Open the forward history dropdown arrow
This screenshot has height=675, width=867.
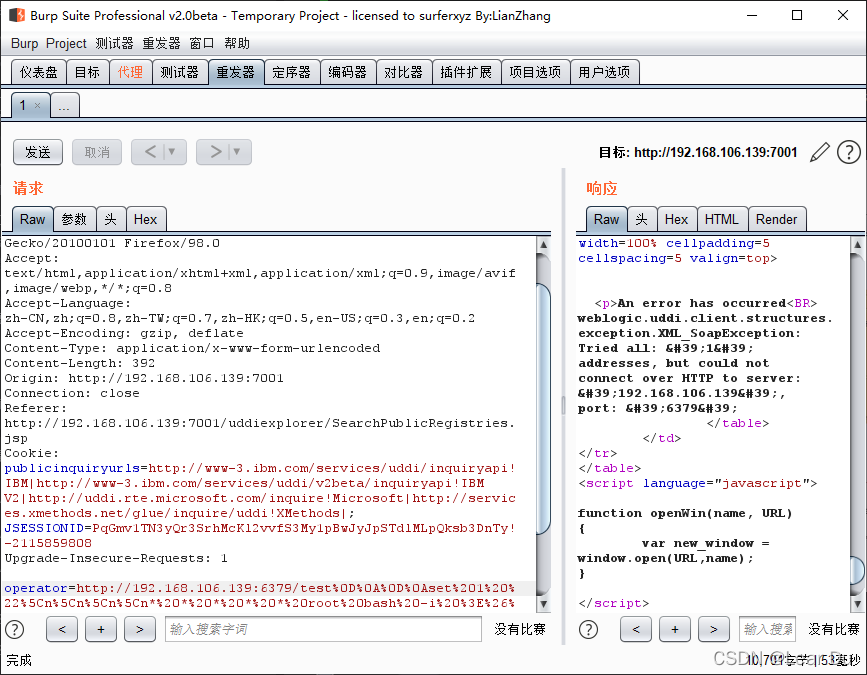coord(237,151)
